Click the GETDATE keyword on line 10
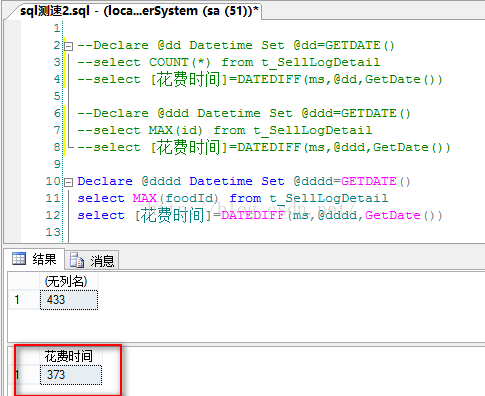485x396 pixels. 369,181
